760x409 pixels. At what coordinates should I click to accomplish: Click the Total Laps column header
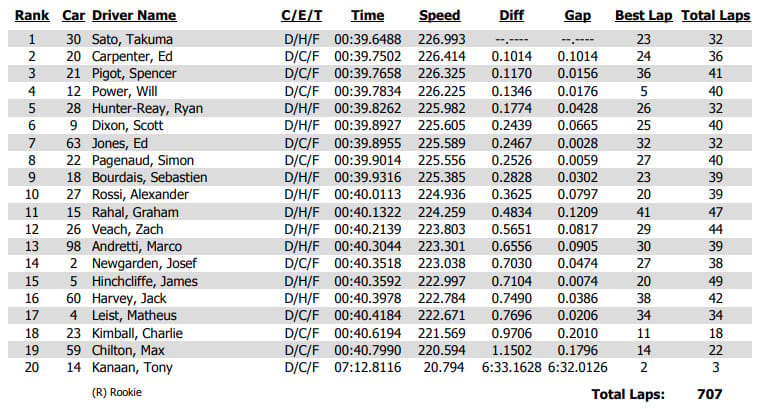715,16
